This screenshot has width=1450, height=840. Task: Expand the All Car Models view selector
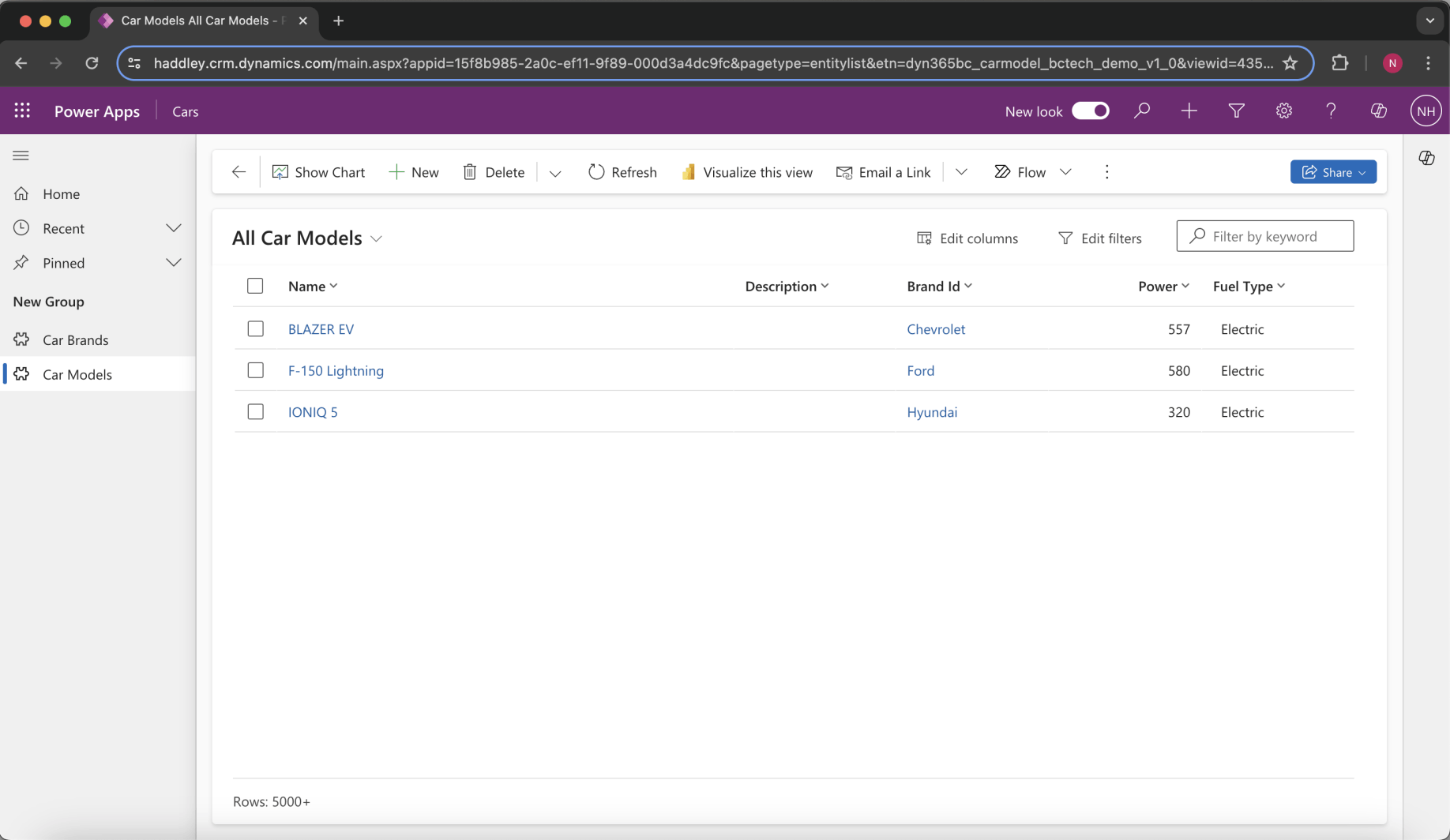pyautogui.click(x=377, y=238)
